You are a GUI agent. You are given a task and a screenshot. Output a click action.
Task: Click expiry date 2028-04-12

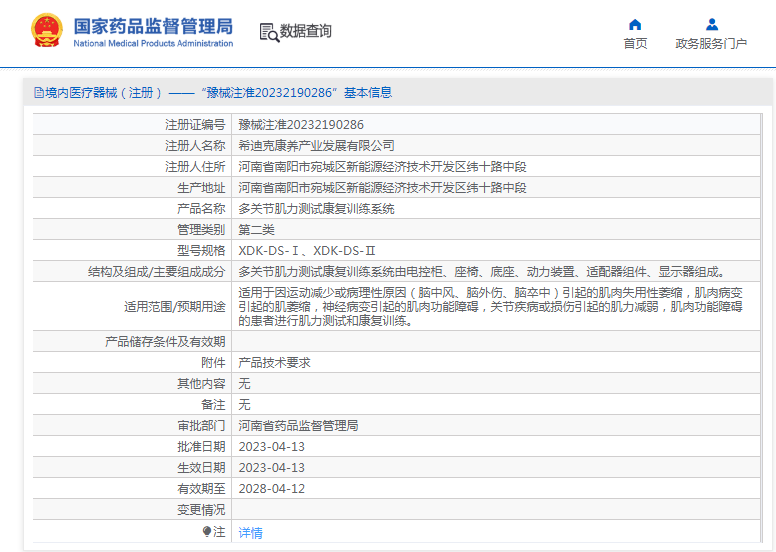tap(272, 489)
